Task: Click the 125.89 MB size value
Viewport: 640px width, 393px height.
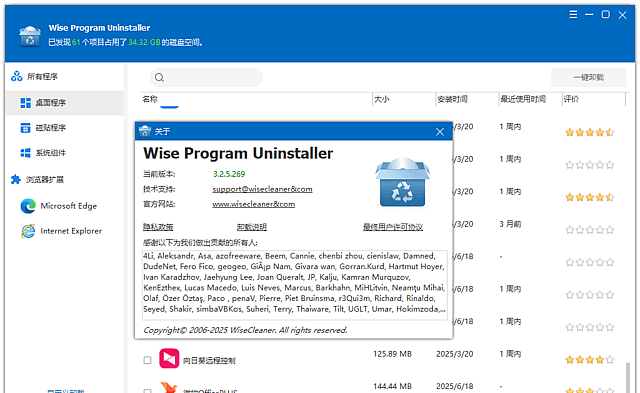Action: [392, 354]
